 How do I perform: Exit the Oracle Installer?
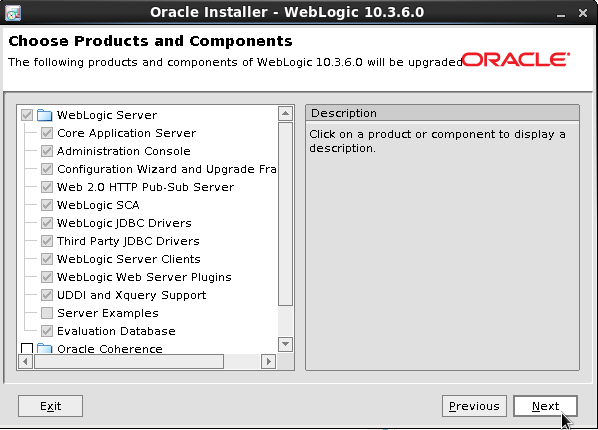coord(50,406)
